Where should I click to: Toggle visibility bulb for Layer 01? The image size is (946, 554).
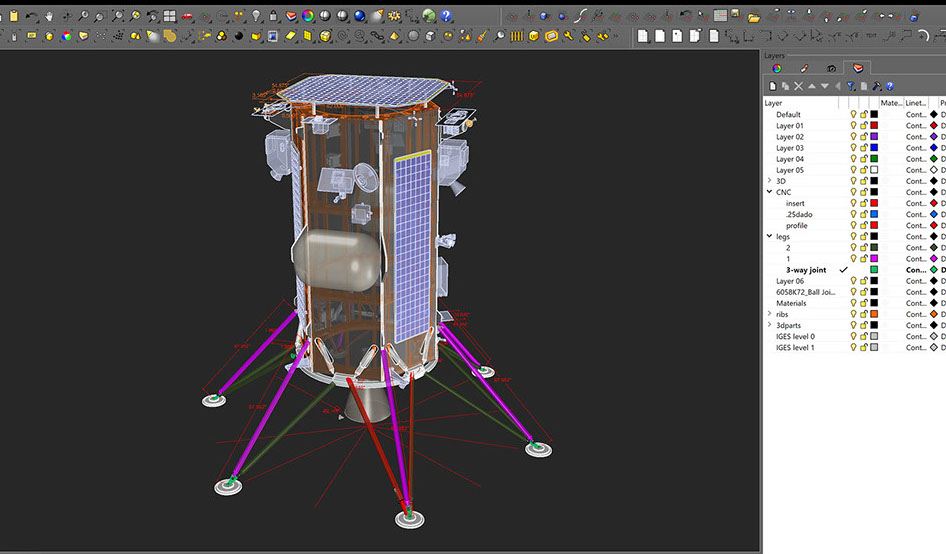[853, 126]
